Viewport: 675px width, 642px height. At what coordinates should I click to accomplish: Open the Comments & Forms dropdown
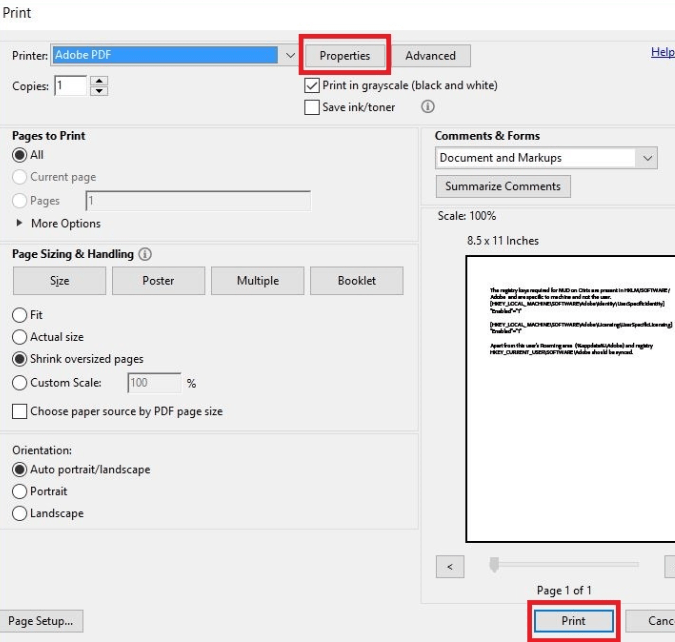tap(648, 158)
